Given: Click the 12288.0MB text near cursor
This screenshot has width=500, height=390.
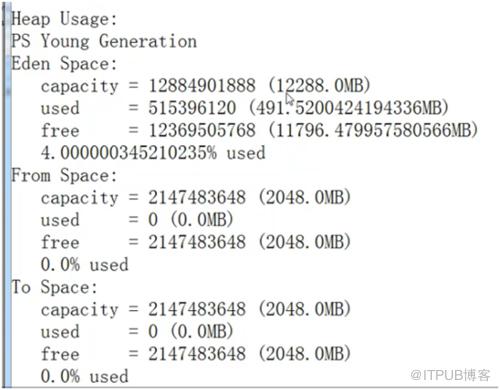Looking at the screenshot, I should click(x=320, y=86).
